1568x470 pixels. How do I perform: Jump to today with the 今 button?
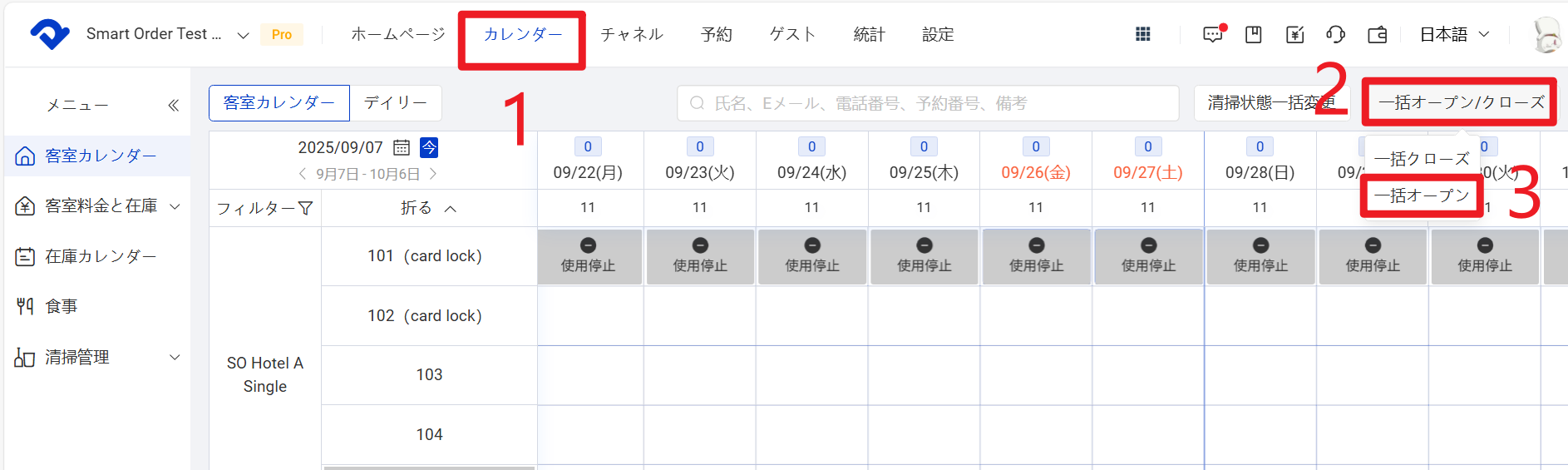point(429,147)
